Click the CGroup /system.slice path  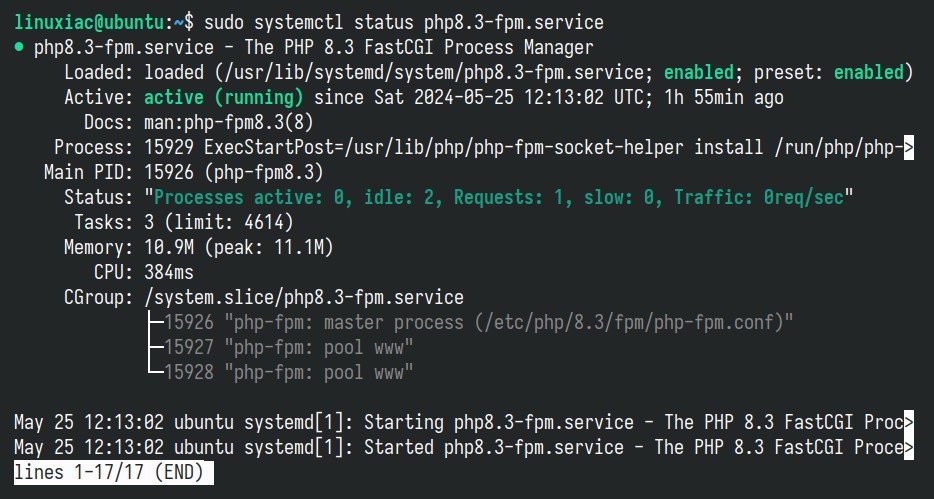304,298
